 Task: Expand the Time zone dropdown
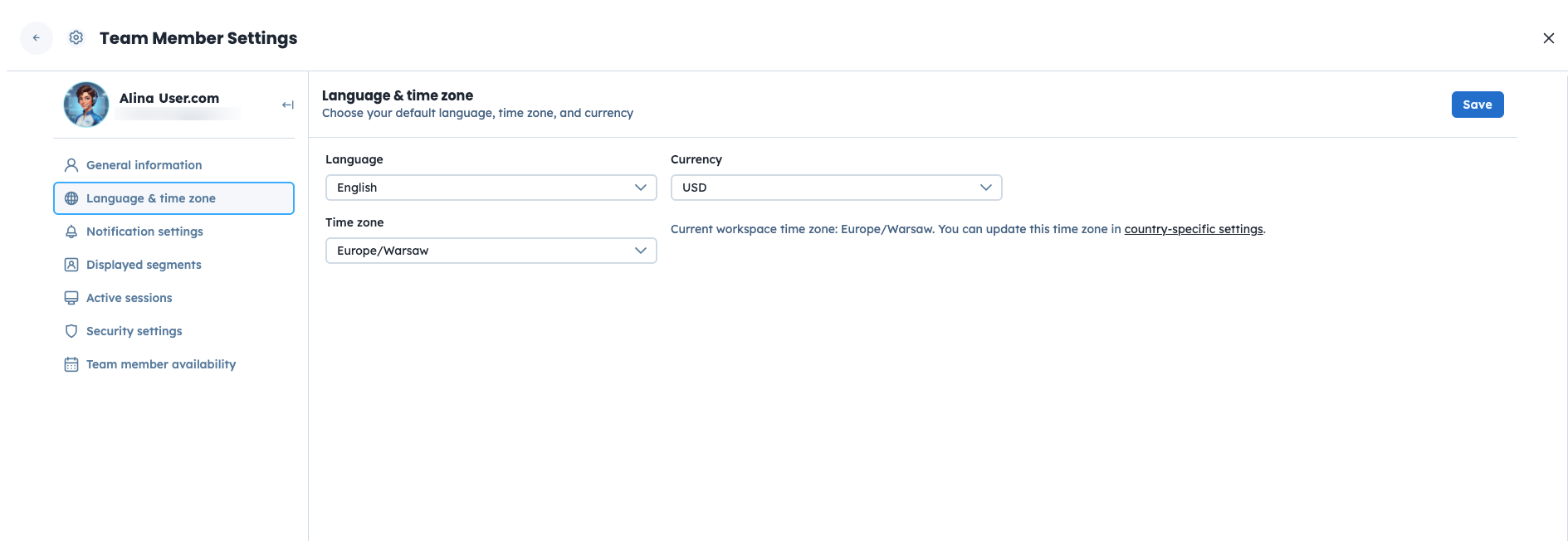(491, 251)
